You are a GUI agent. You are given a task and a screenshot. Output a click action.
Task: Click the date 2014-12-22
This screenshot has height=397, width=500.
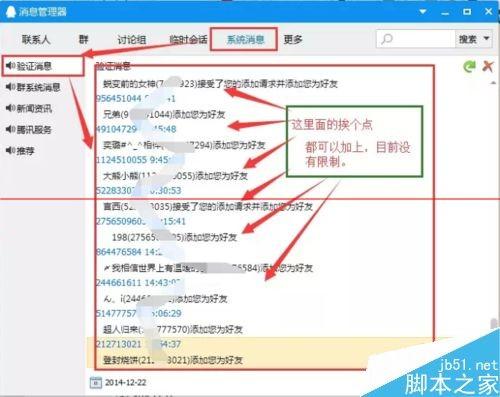point(126,382)
